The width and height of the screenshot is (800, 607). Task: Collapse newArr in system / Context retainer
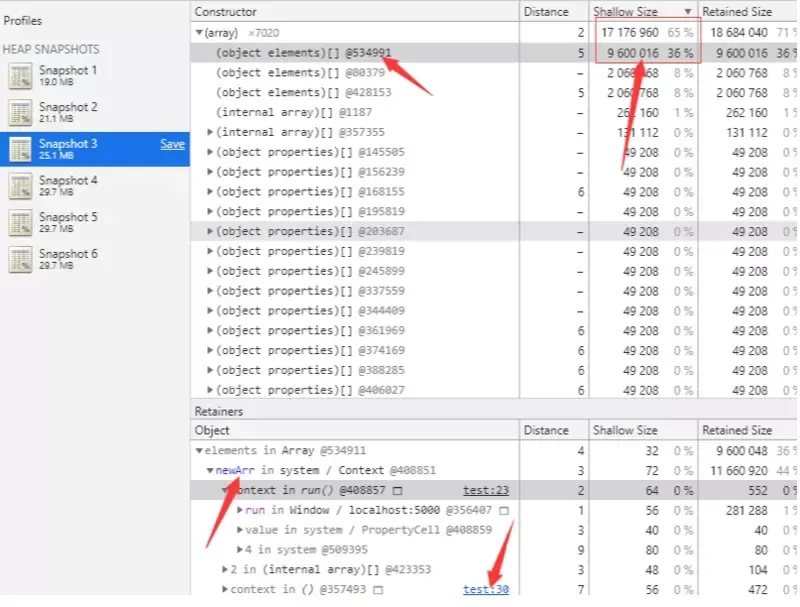[210, 471]
